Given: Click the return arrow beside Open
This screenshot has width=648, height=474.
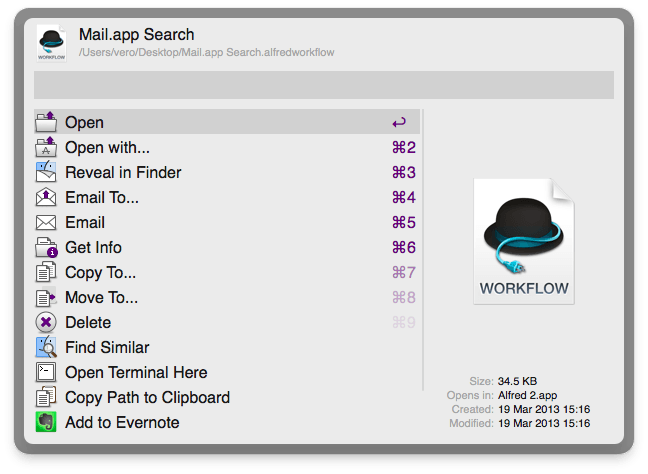Looking at the screenshot, I should pos(399,123).
